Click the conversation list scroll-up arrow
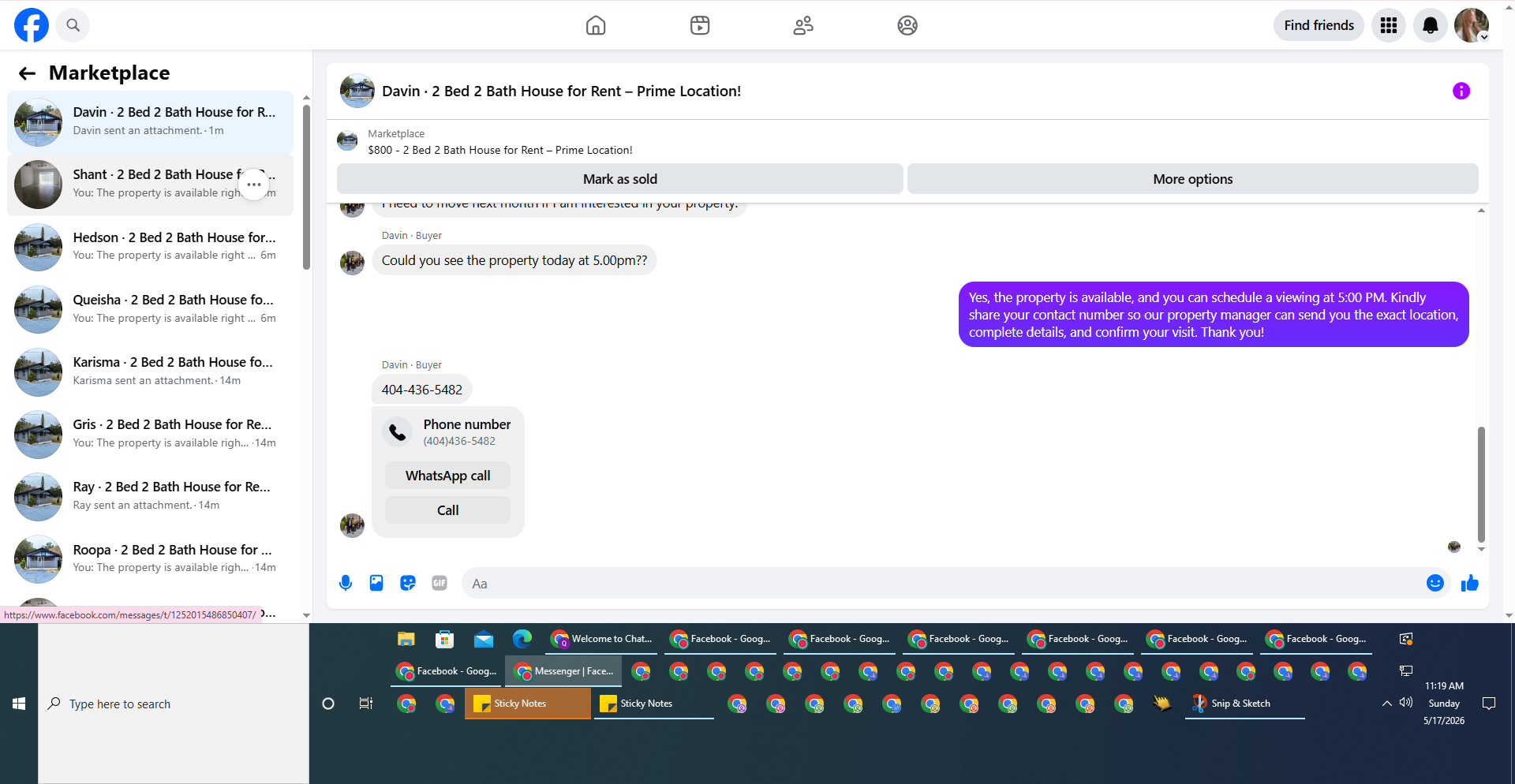The height and width of the screenshot is (784, 1515). coord(306,98)
